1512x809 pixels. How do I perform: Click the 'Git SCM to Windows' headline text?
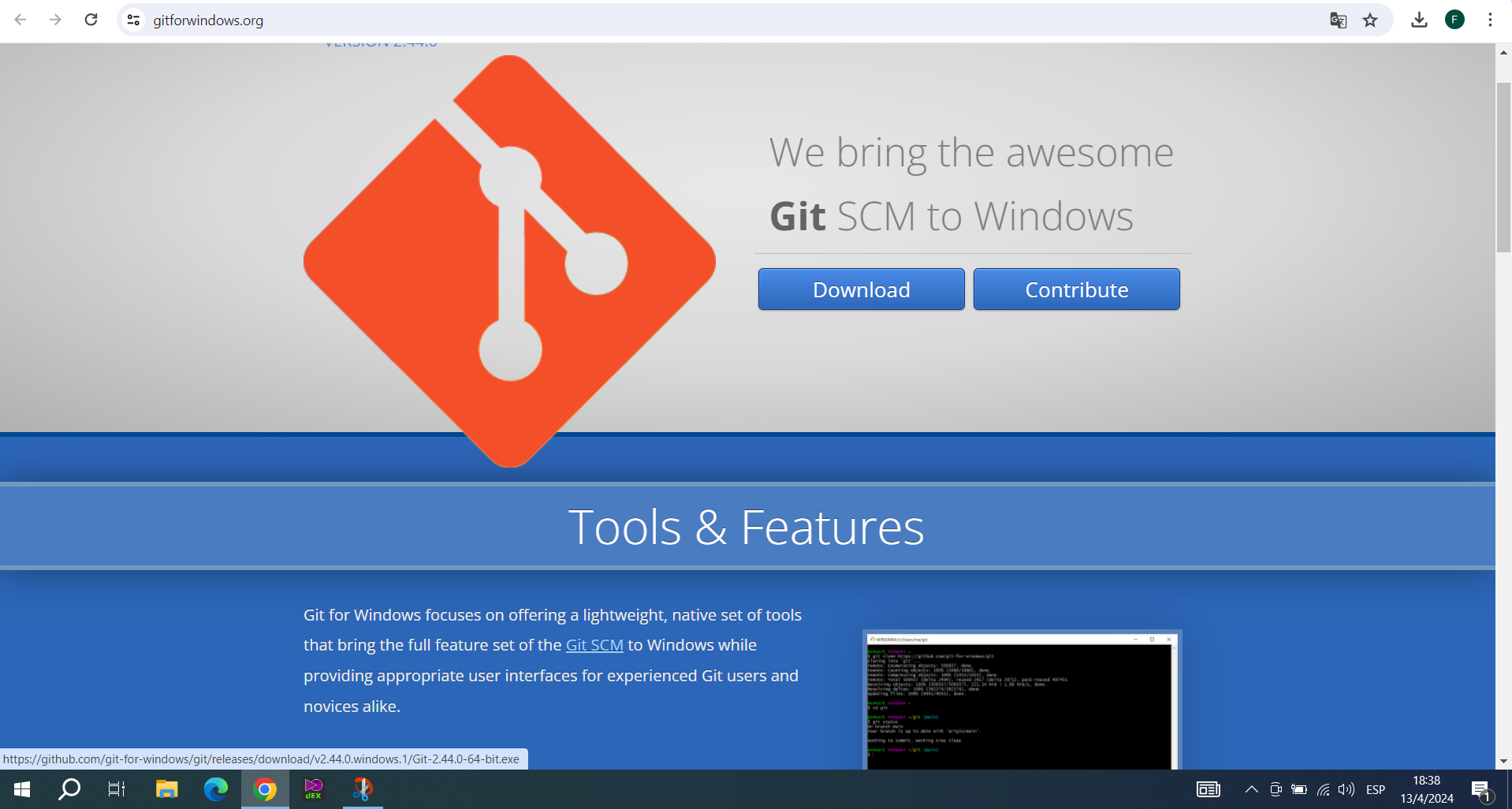pos(952,216)
